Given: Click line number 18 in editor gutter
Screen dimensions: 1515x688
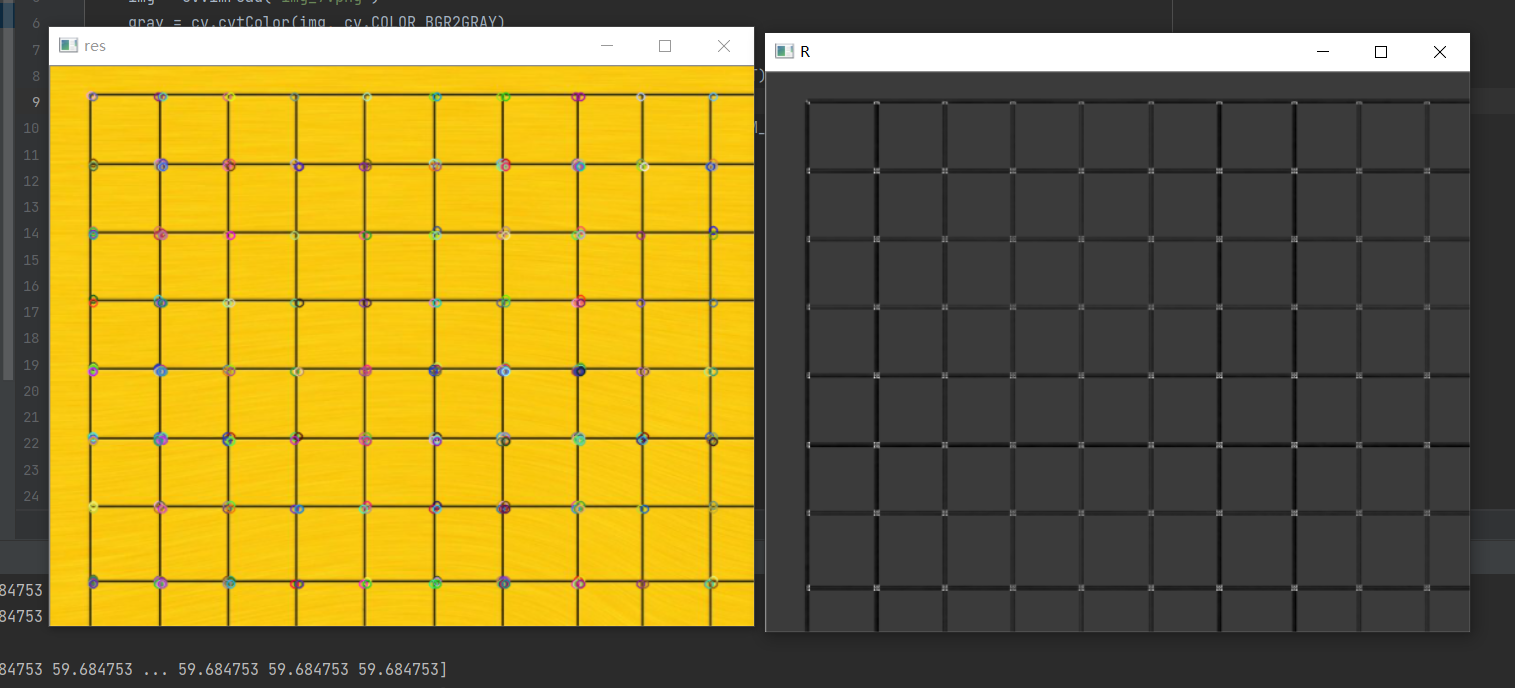Looking at the screenshot, I should pos(30,339).
